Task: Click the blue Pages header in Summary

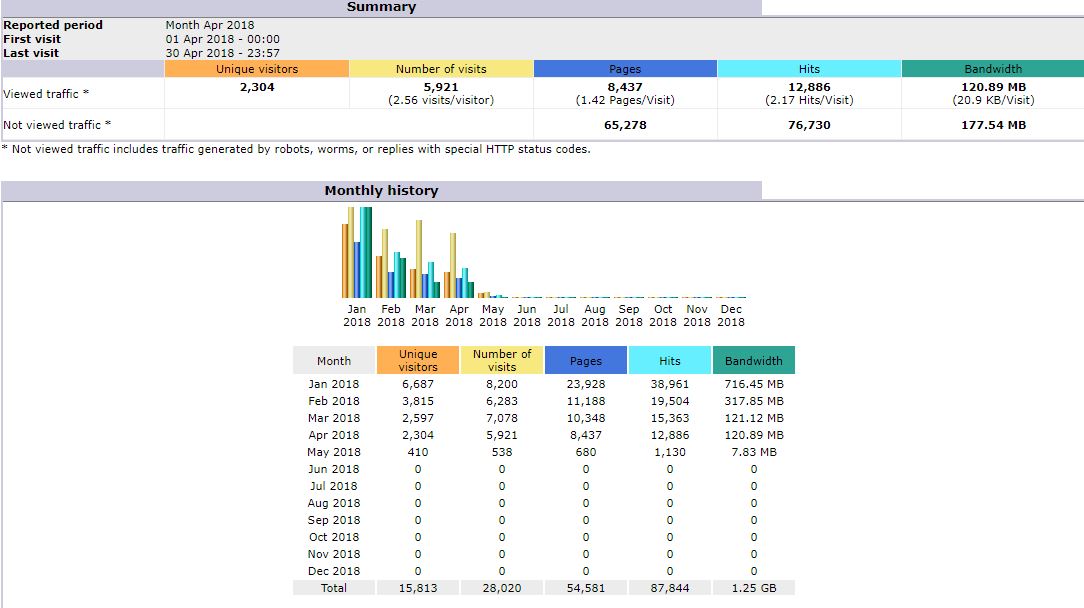Action: (625, 68)
